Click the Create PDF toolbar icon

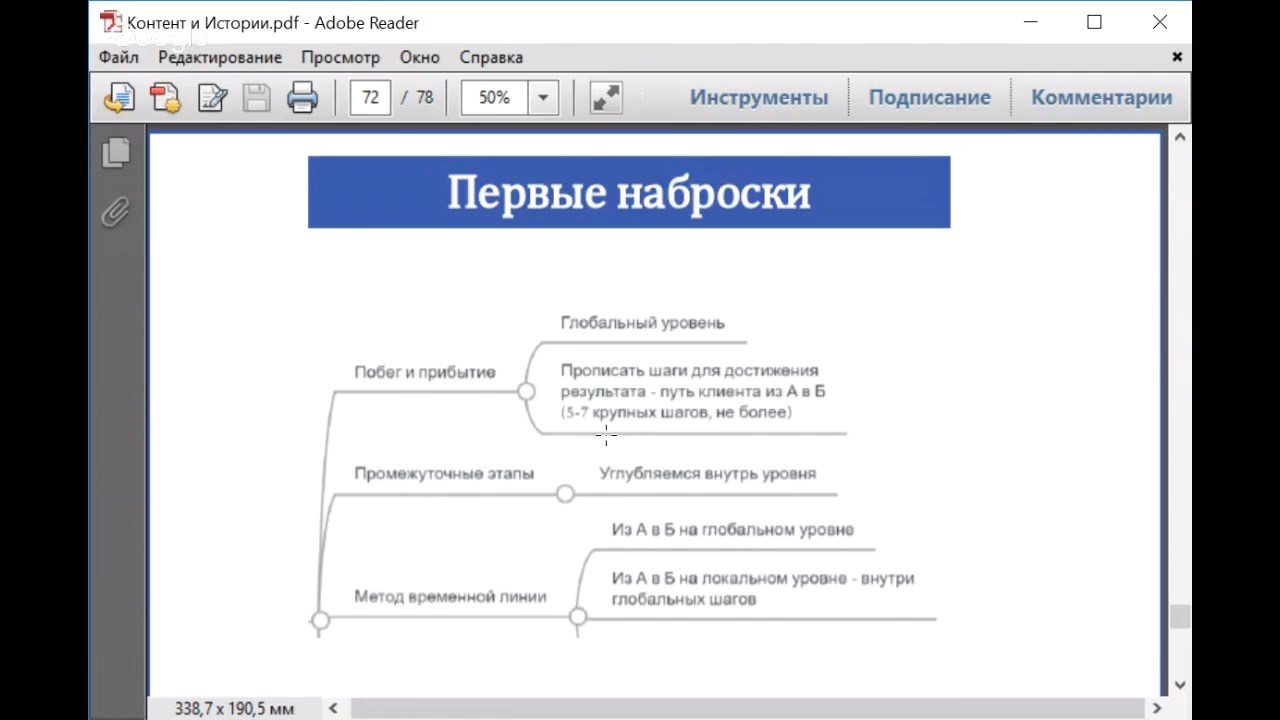coord(165,97)
